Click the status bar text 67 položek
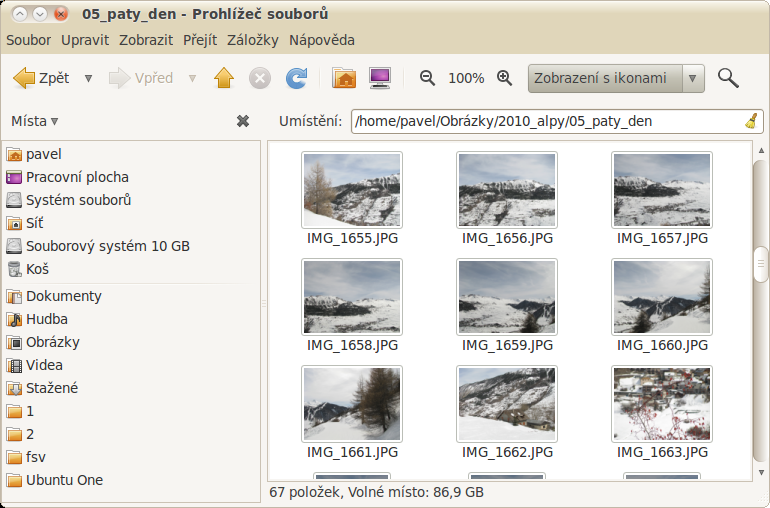The height and width of the screenshot is (508, 770). (303, 492)
